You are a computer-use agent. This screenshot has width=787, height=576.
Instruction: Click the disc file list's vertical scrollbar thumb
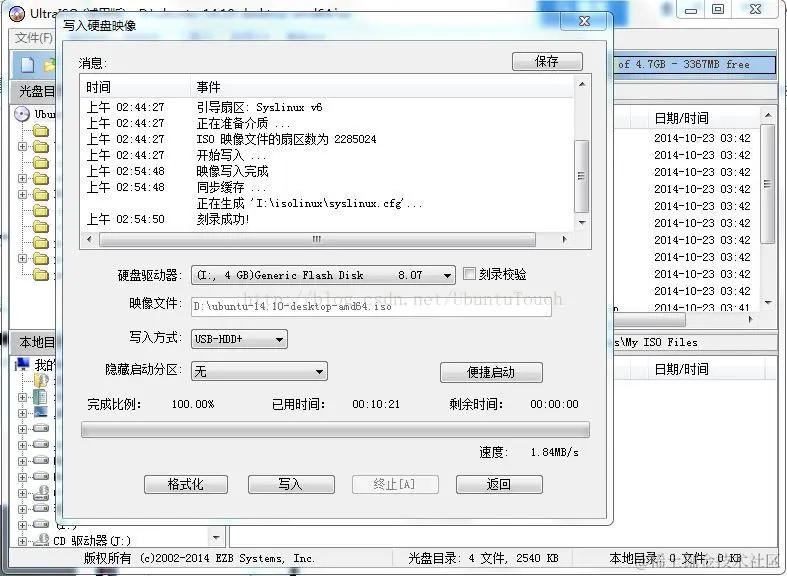(x=768, y=184)
